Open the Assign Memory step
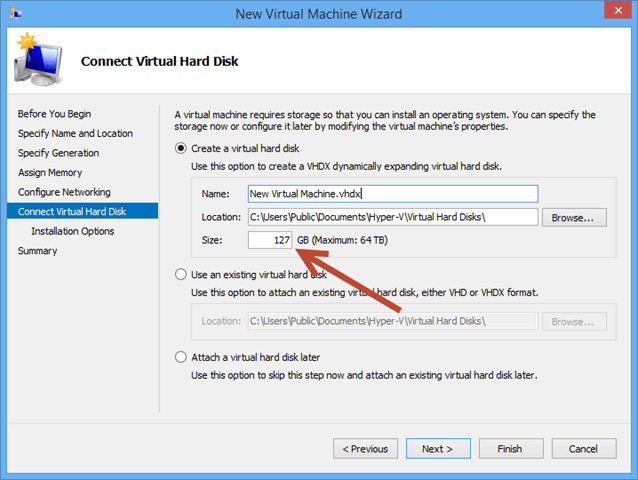The height and width of the screenshot is (480, 638). tap(52, 172)
